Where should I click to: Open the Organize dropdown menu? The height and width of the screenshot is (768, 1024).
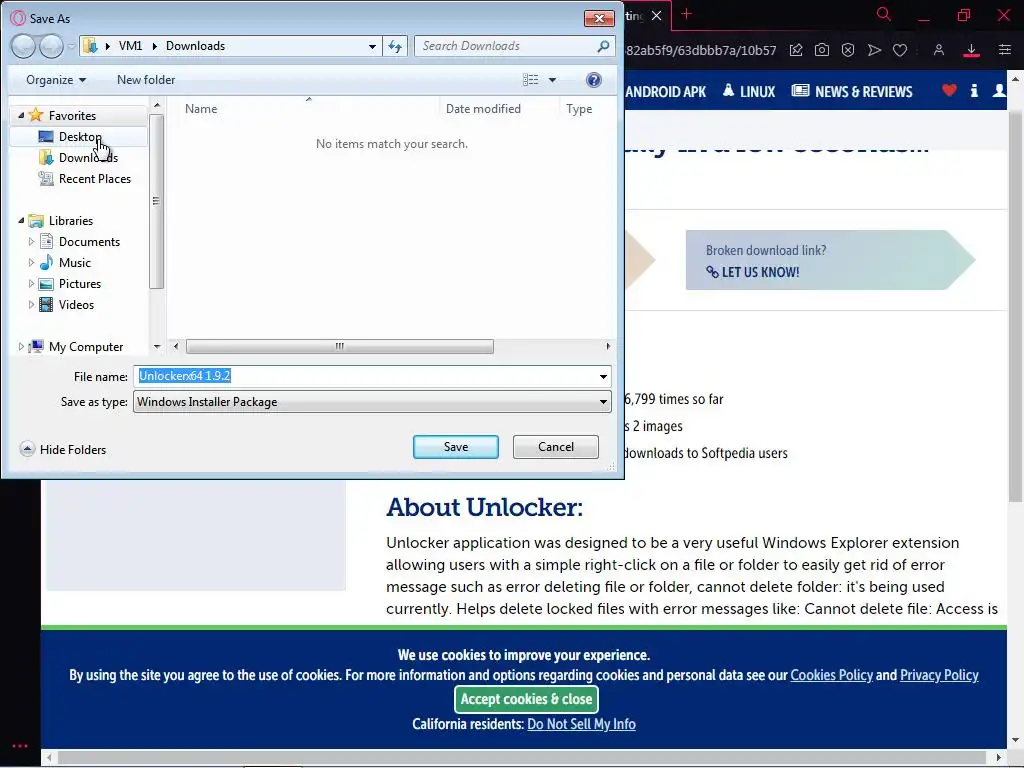point(56,80)
